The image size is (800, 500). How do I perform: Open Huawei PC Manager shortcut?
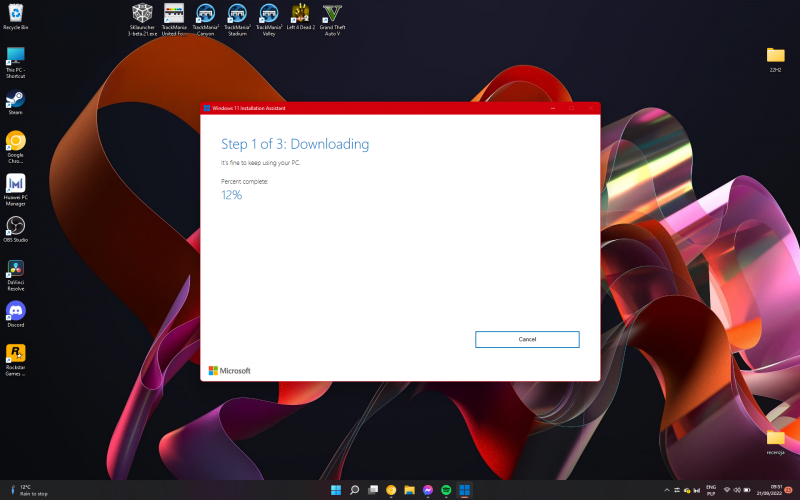(x=15, y=184)
